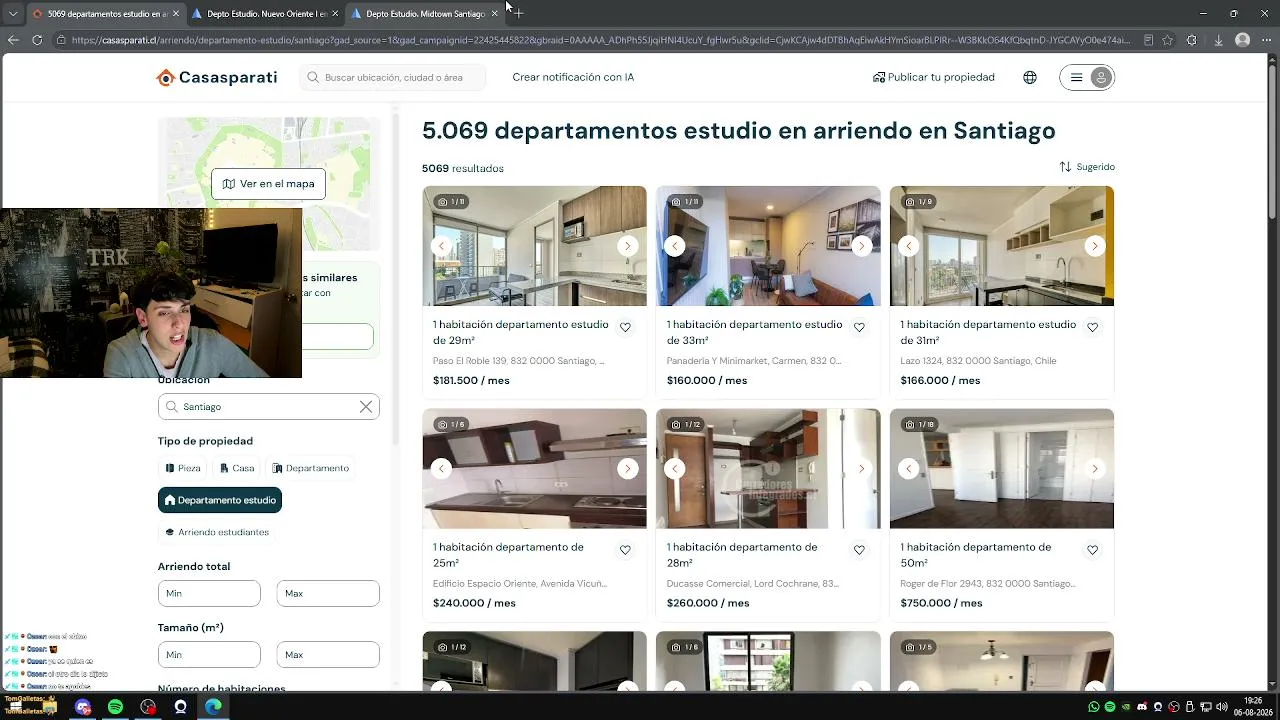
Task: Open the 31m² Lazo 1324 listing title
Action: 988,332
